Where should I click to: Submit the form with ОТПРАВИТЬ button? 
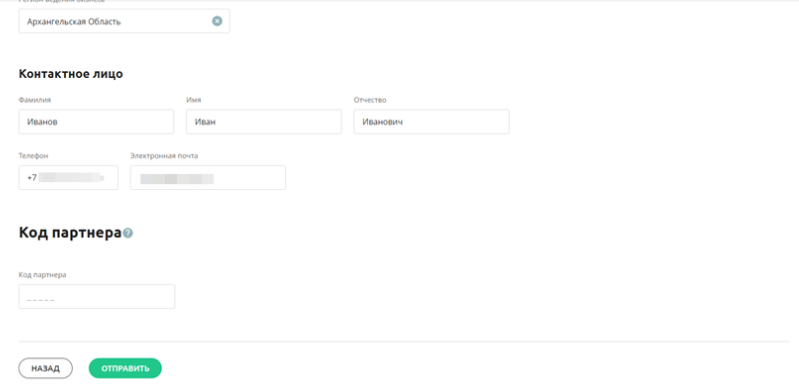point(125,368)
